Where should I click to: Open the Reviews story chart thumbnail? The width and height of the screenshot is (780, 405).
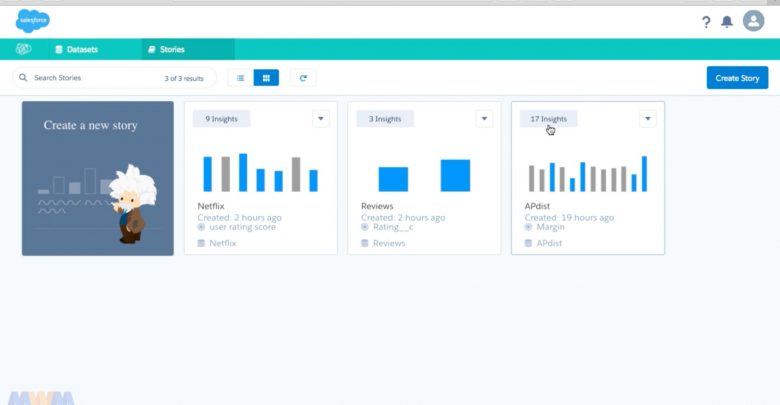pos(424,175)
